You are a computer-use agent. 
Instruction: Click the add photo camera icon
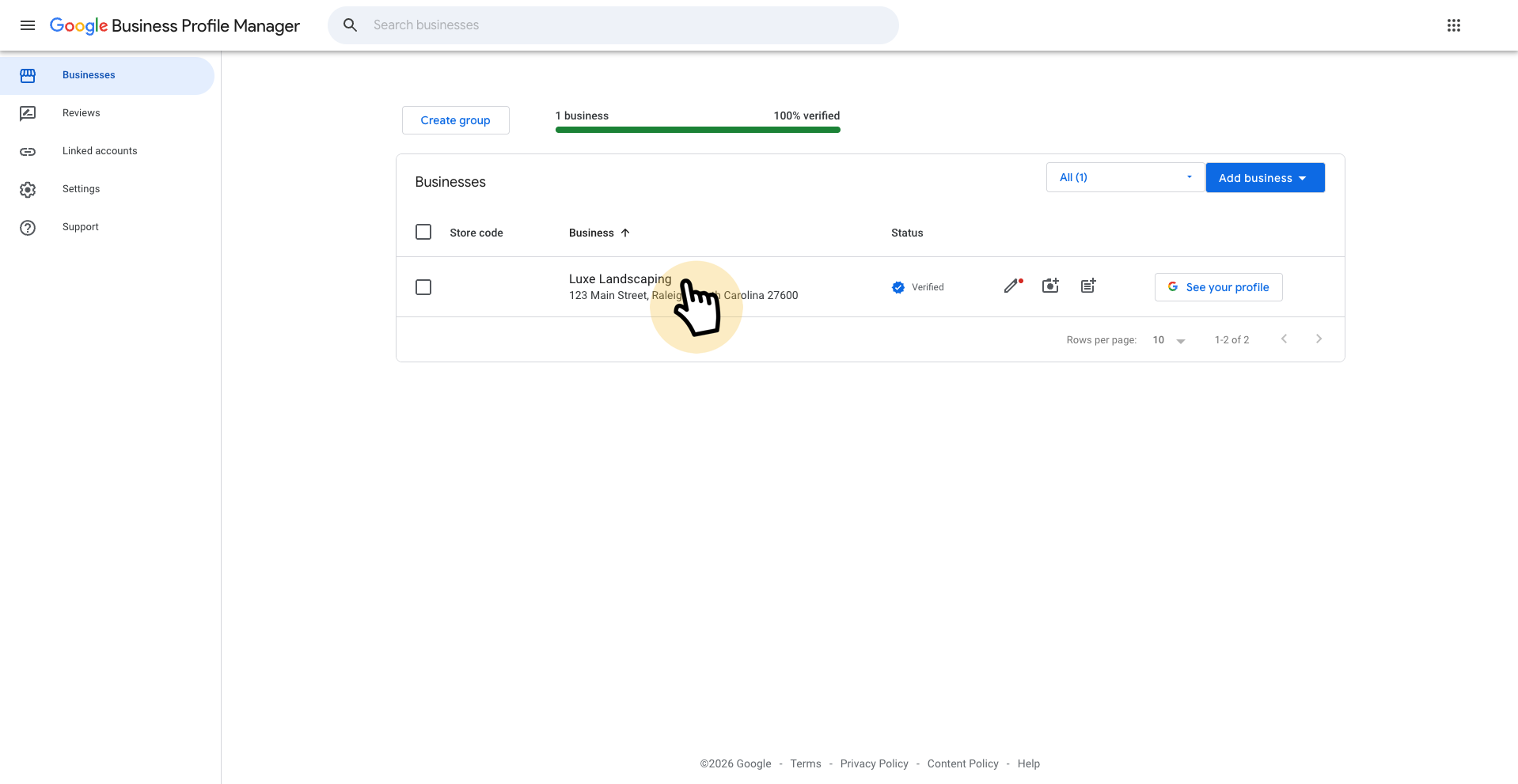tap(1050, 286)
